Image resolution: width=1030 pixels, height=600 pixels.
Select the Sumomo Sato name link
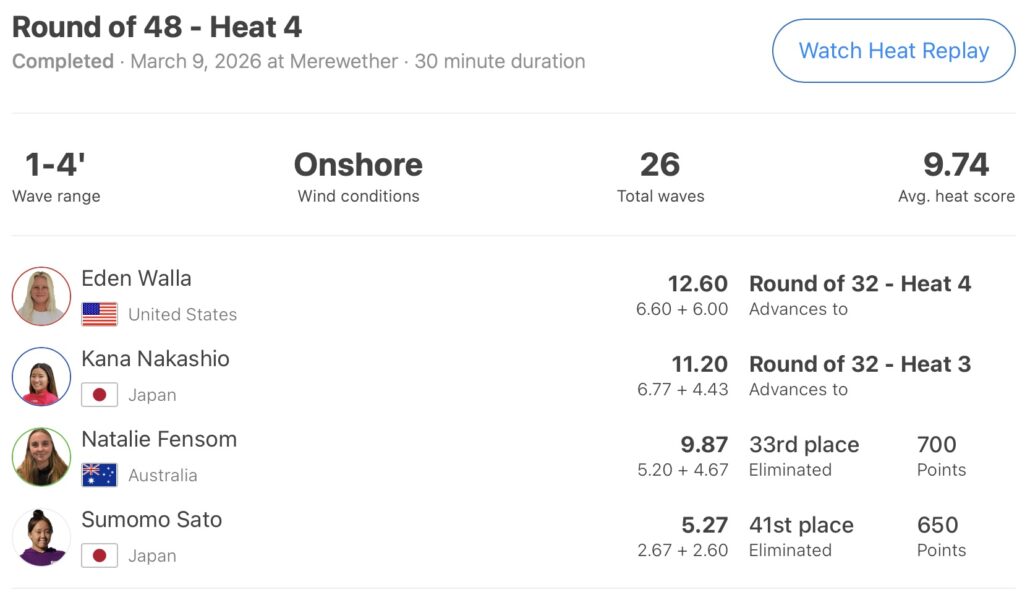151,520
